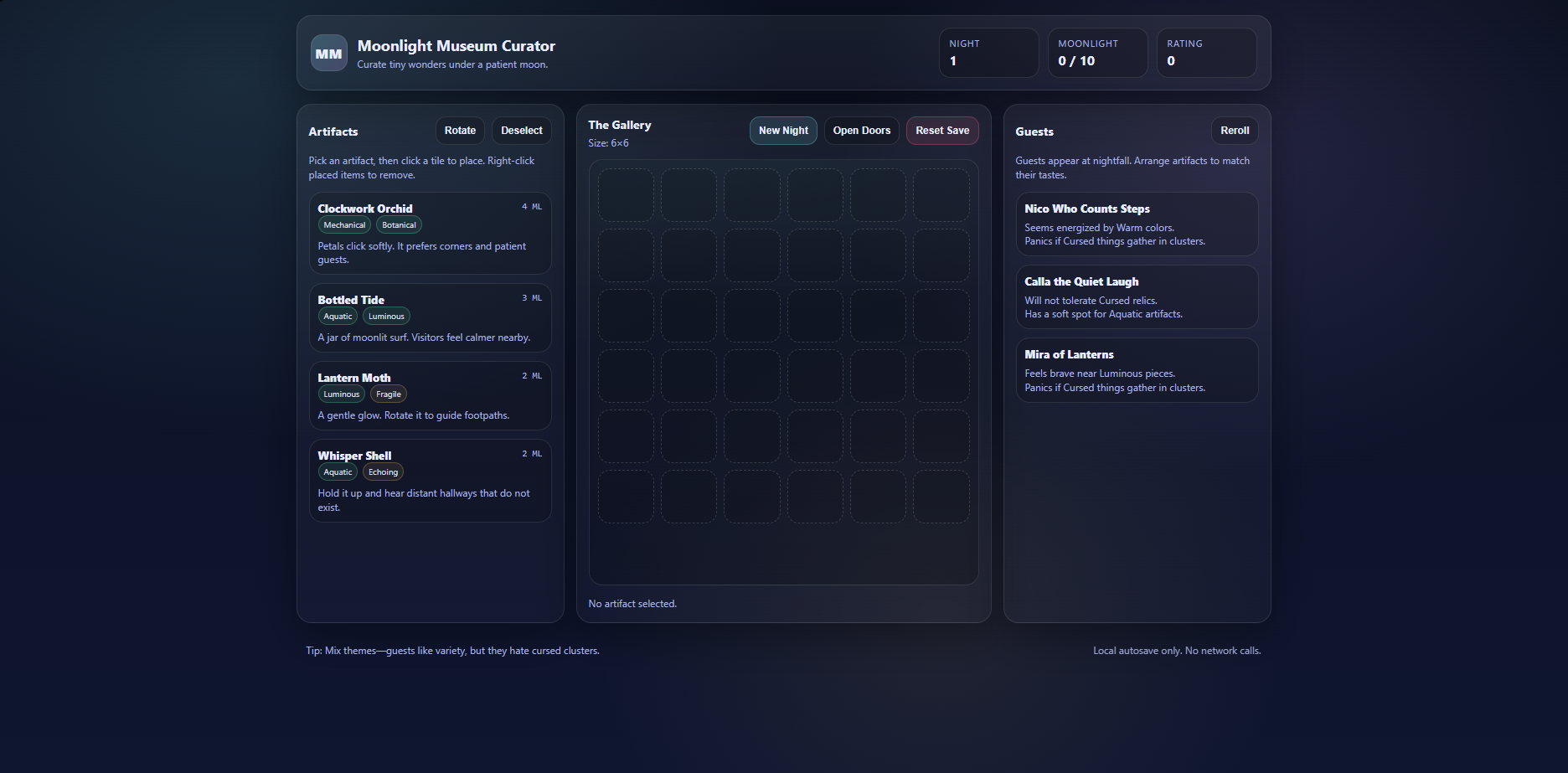Click the Mechanical tag on Clockwork Orchid
Viewport: 1568px width, 773px height.
(344, 224)
